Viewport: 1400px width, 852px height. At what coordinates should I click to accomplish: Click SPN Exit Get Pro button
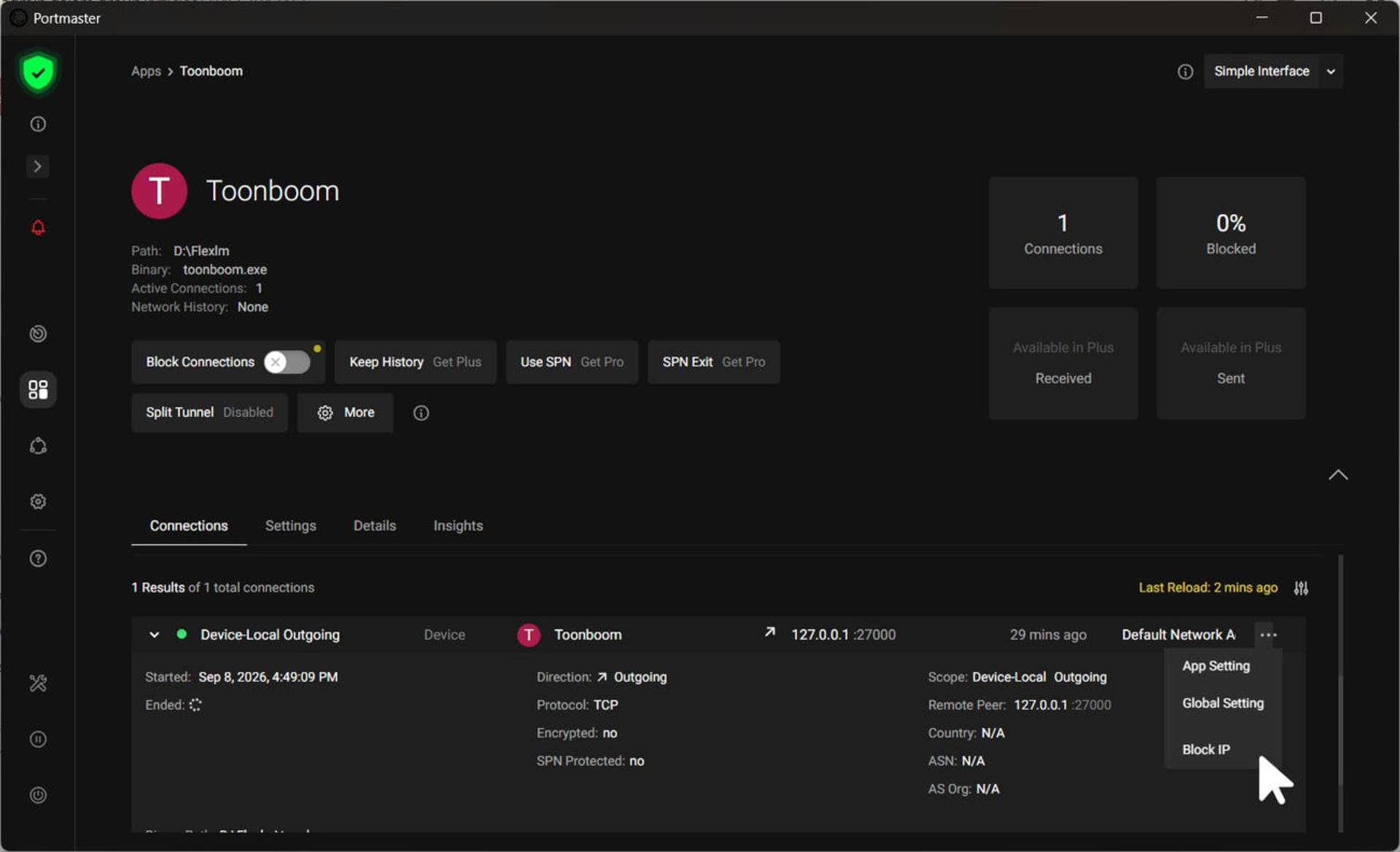pyautogui.click(x=713, y=362)
